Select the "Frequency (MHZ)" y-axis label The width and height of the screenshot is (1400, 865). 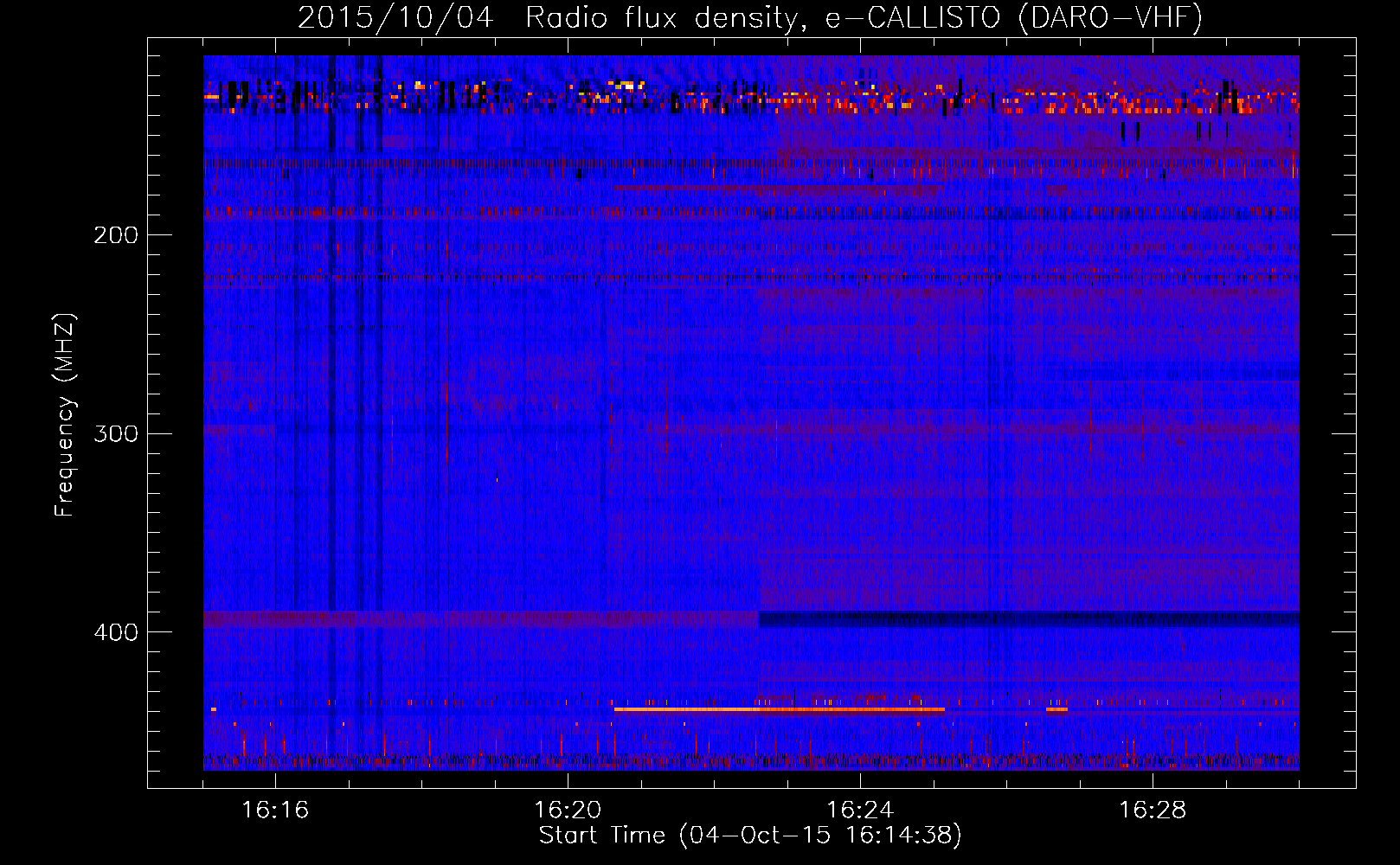pos(65,415)
